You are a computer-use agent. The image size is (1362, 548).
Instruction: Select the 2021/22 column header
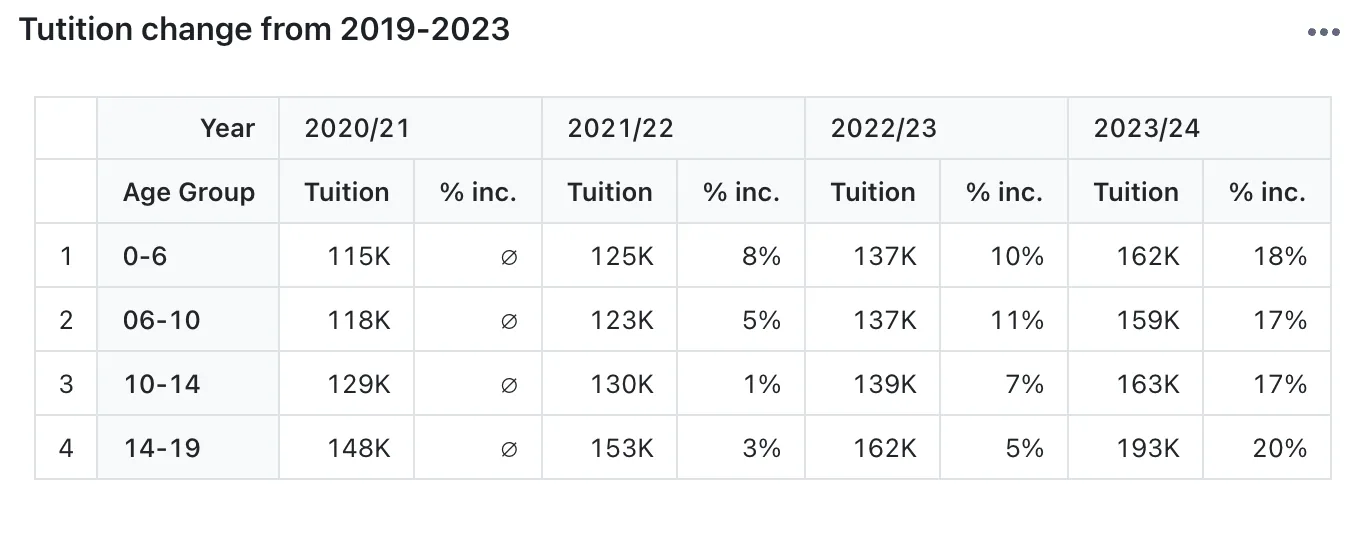point(673,128)
